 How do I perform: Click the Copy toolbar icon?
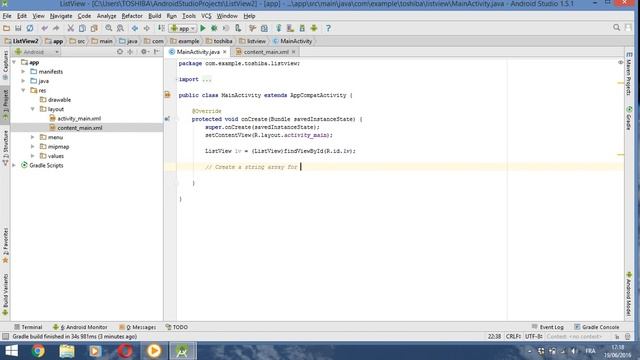pyautogui.click(x=82, y=28)
